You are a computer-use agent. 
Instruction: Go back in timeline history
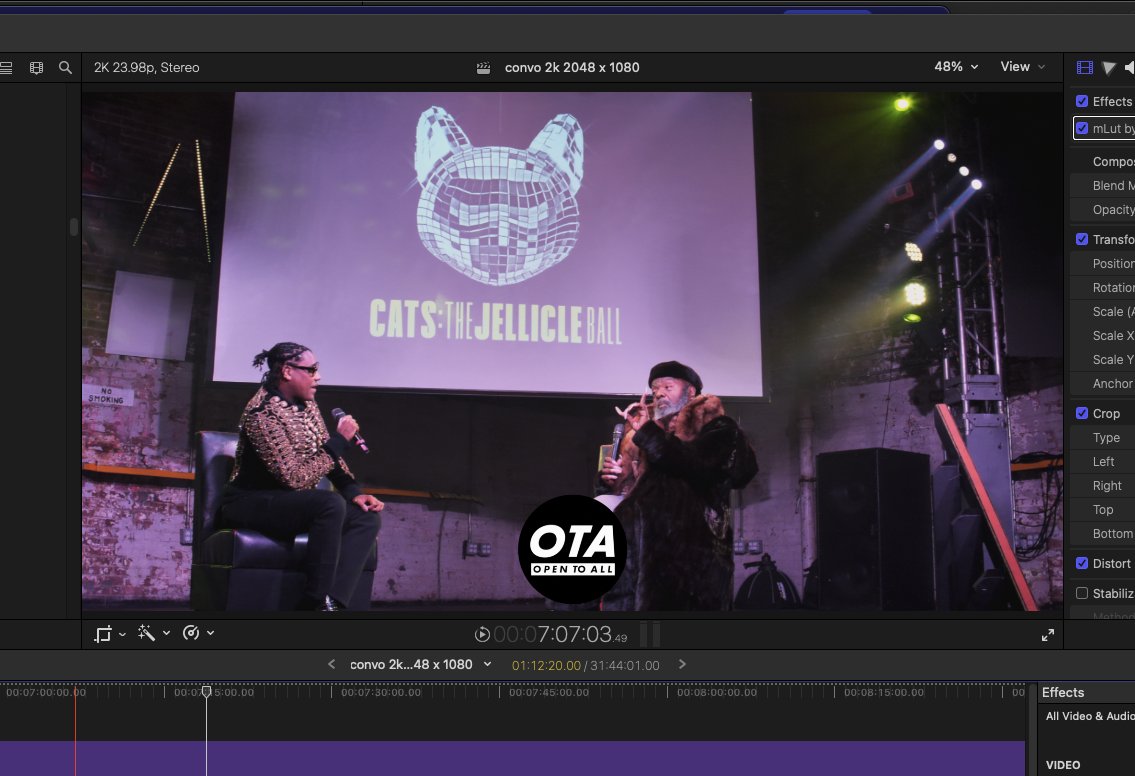point(332,664)
